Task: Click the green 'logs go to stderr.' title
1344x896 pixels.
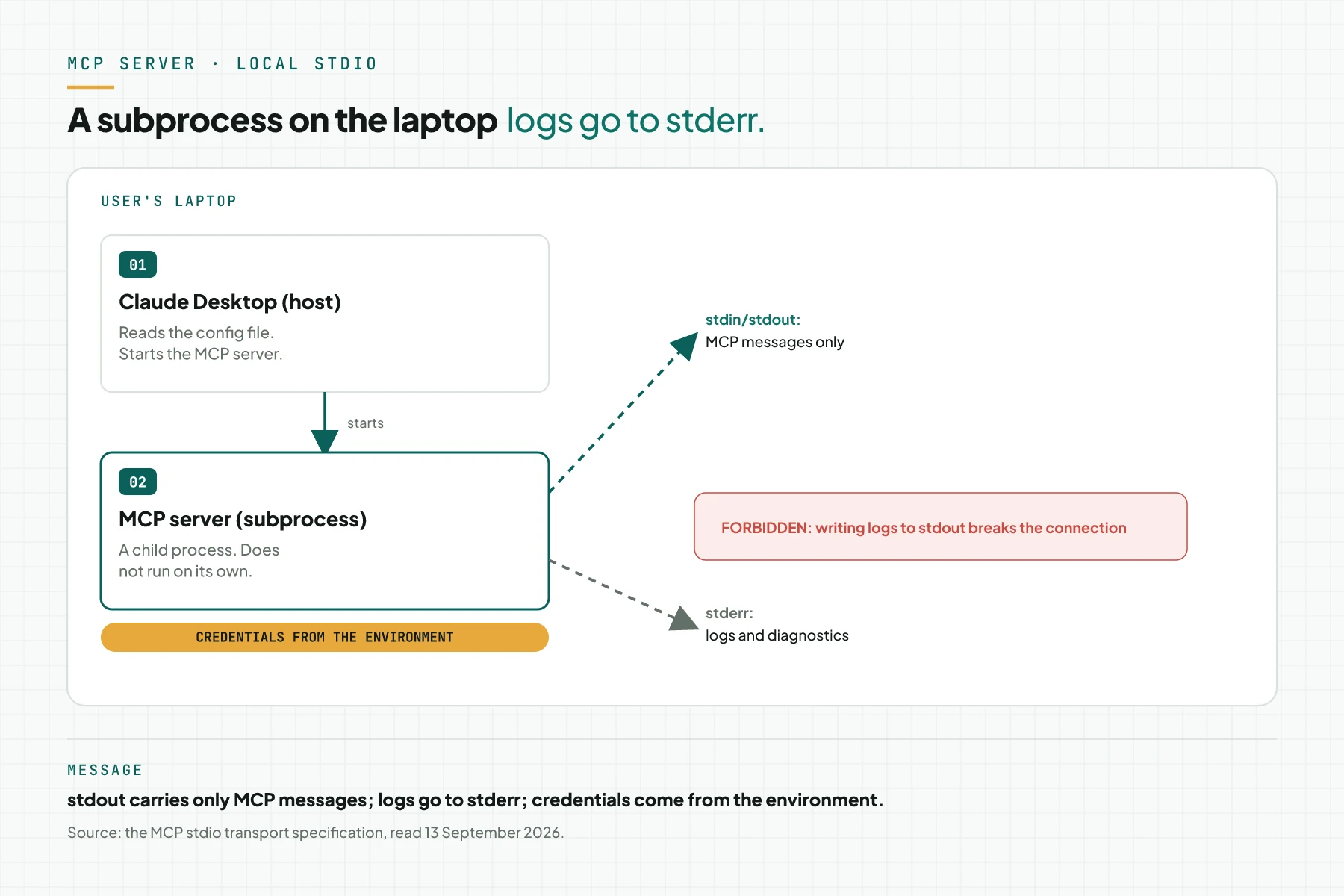Action: (636, 120)
